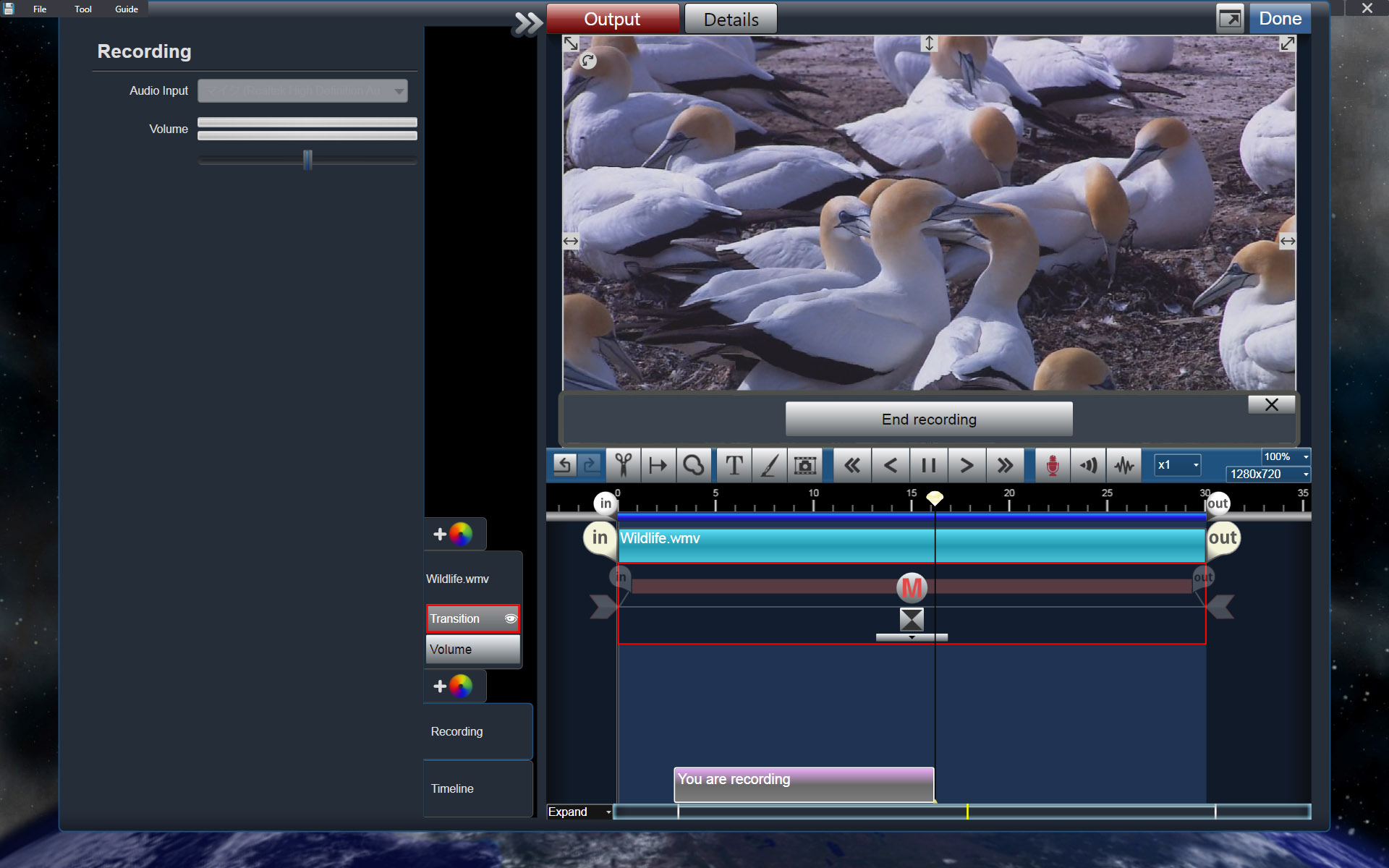Open the audio waveform tool
1389x868 pixels.
[1123, 465]
